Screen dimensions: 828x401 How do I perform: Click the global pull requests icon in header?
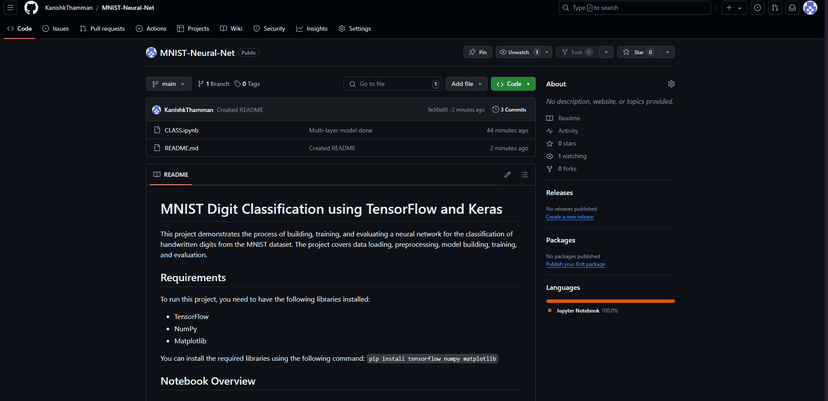pyautogui.click(x=774, y=8)
